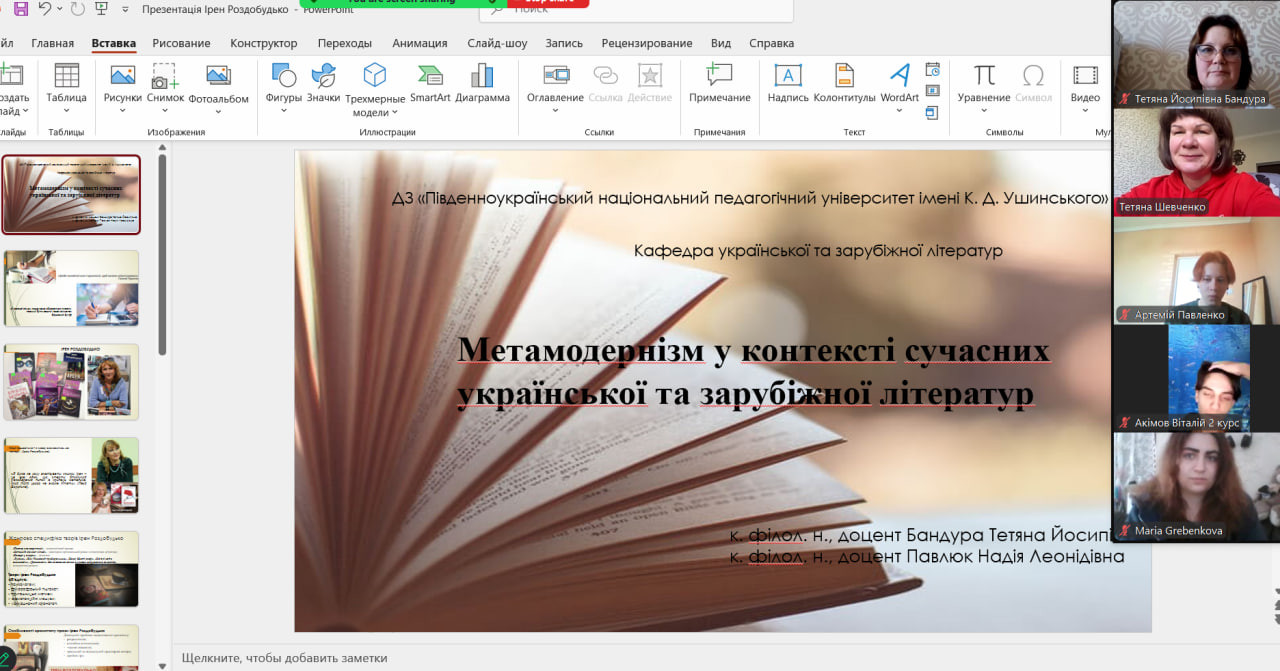Click the Save icon in title bar
Viewport: 1280px width, 671px height.
coord(21,9)
